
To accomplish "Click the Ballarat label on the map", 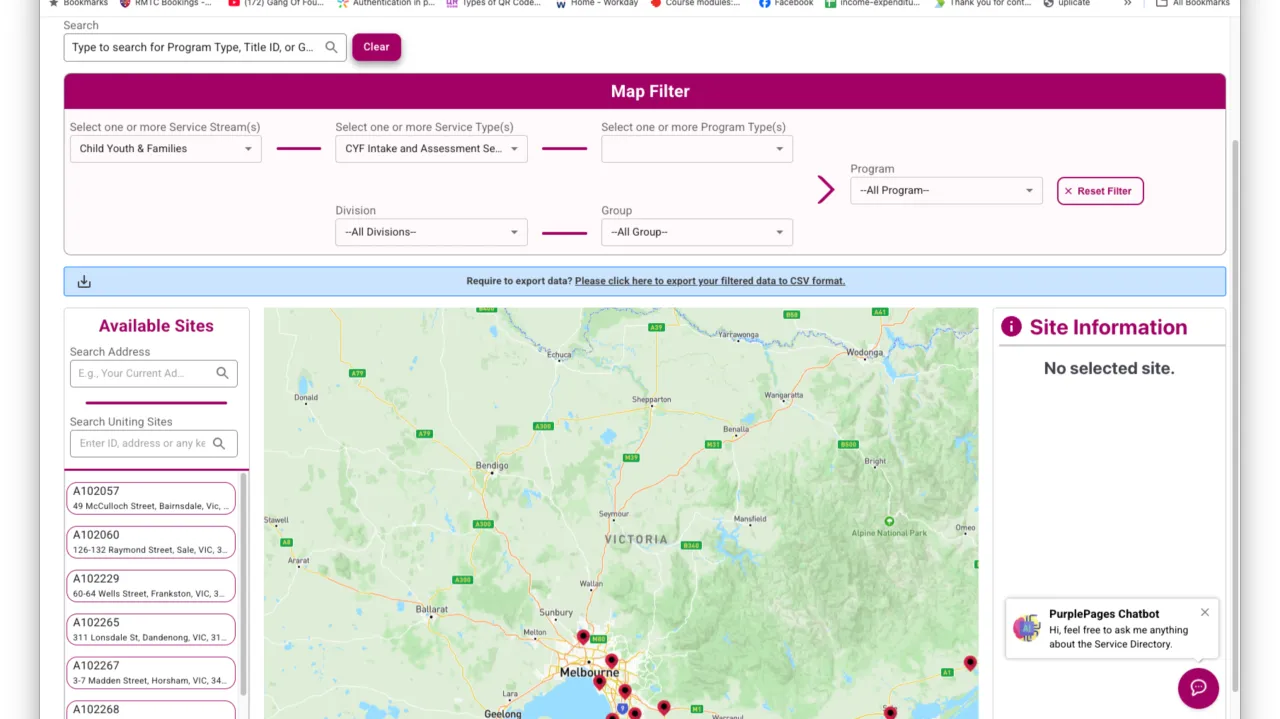I will click(432, 609).
